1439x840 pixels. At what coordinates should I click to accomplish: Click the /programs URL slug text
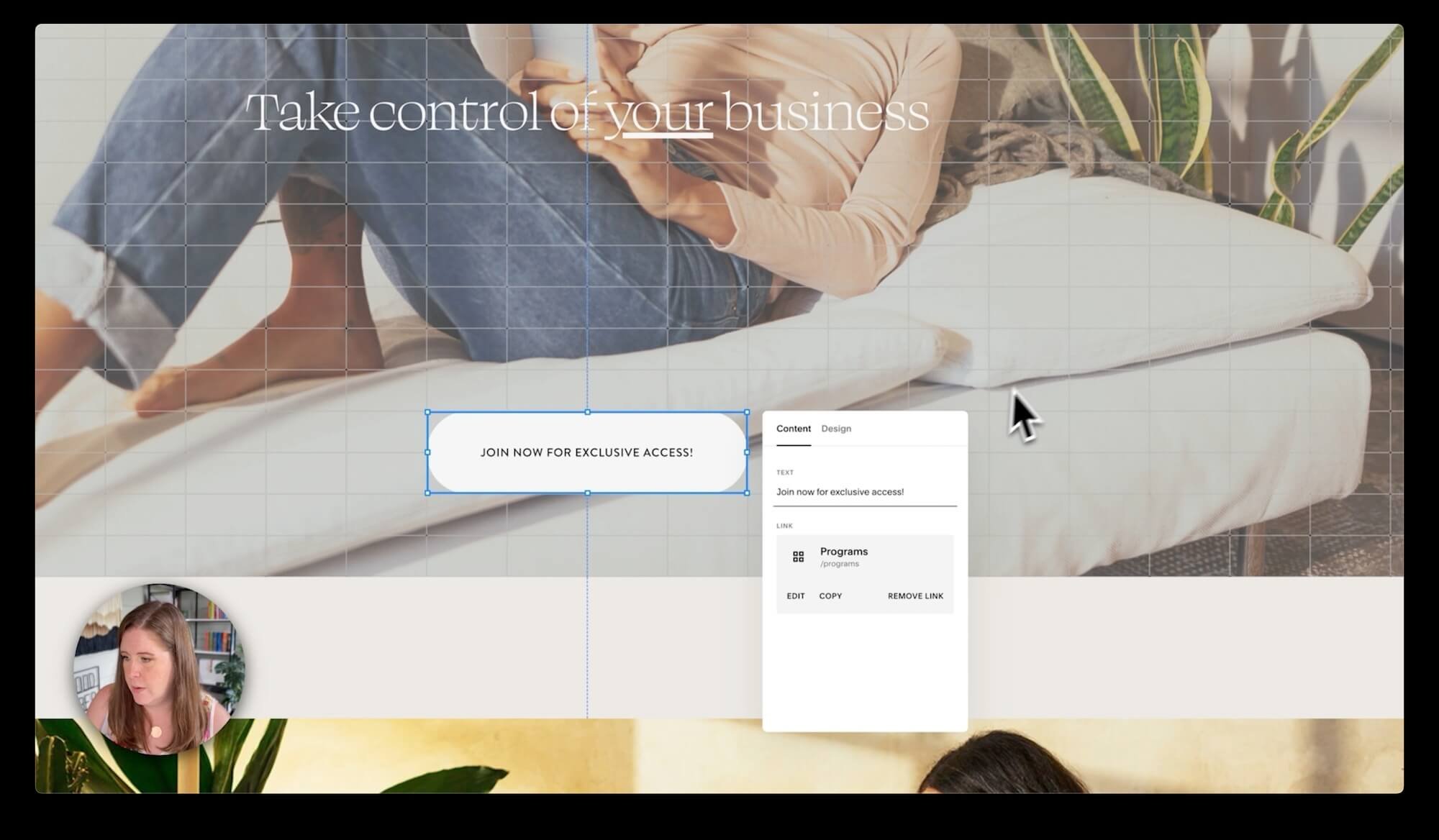point(840,564)
